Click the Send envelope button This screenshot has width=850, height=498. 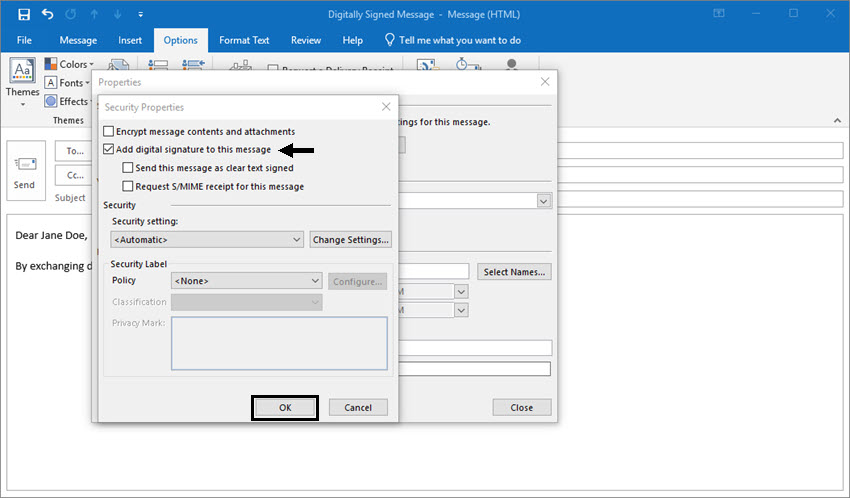coord(25,171)
